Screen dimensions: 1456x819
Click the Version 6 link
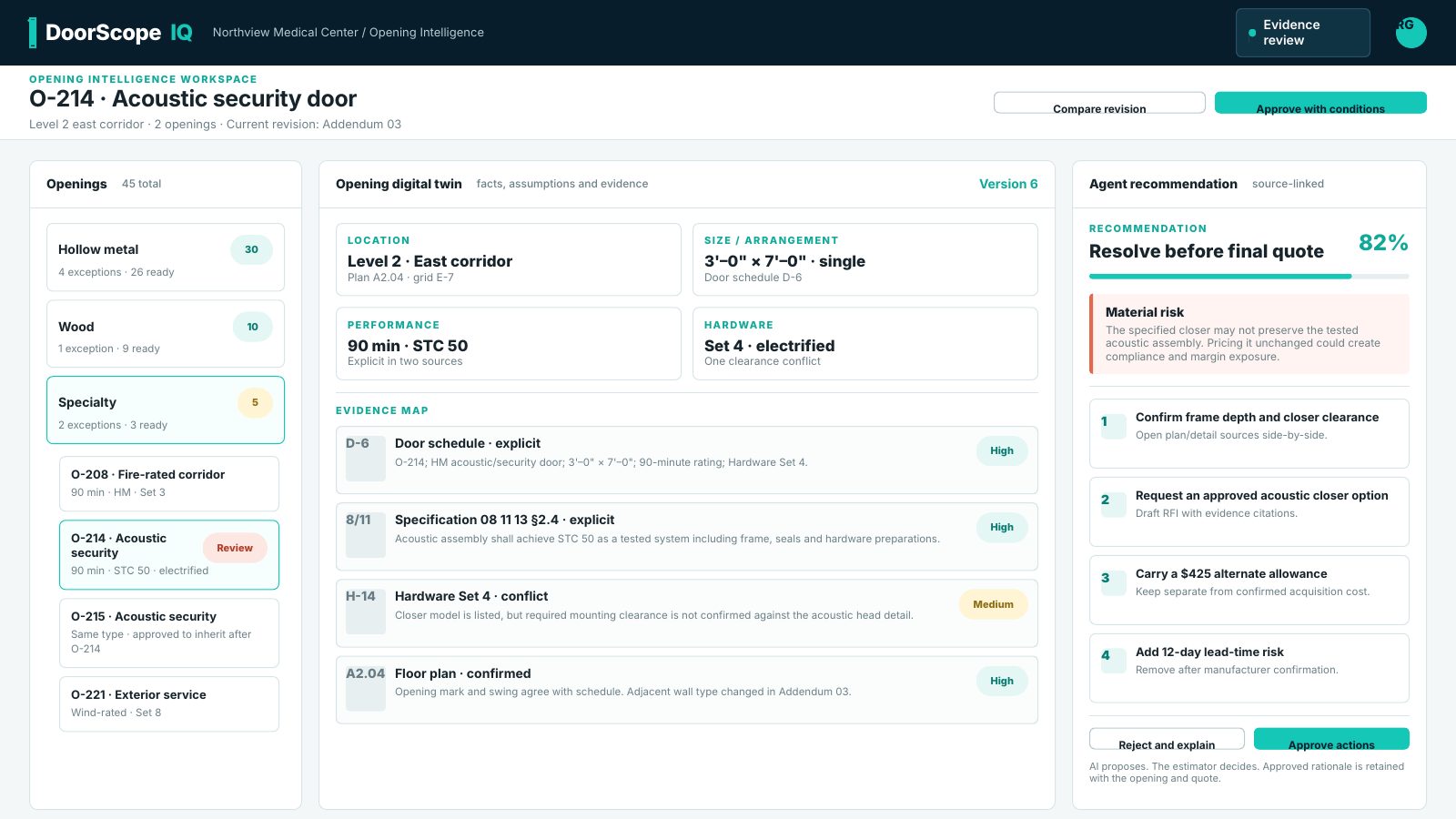(1008, 184)
